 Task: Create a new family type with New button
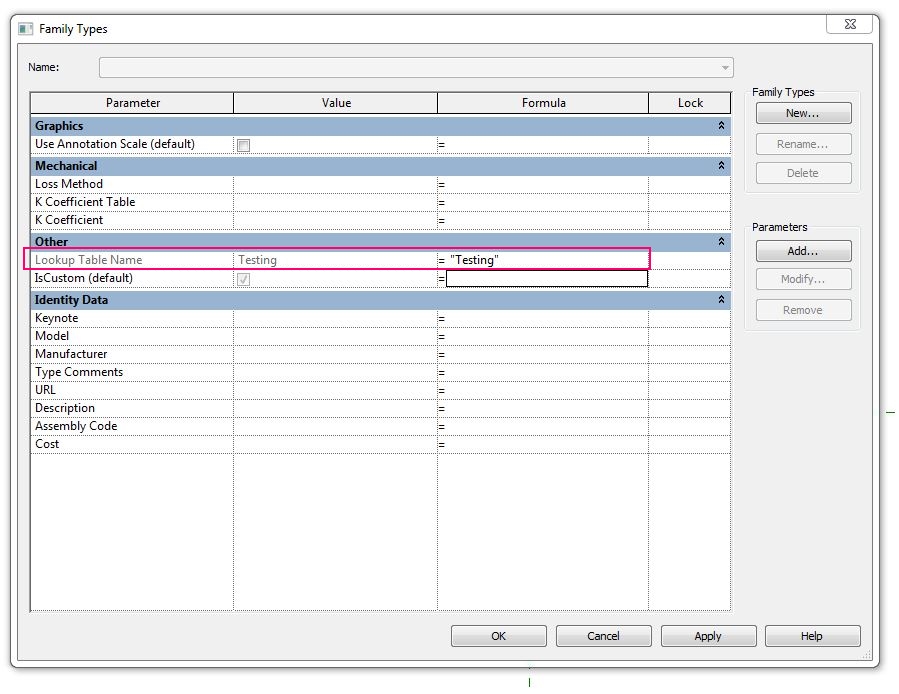coord(802,112)
